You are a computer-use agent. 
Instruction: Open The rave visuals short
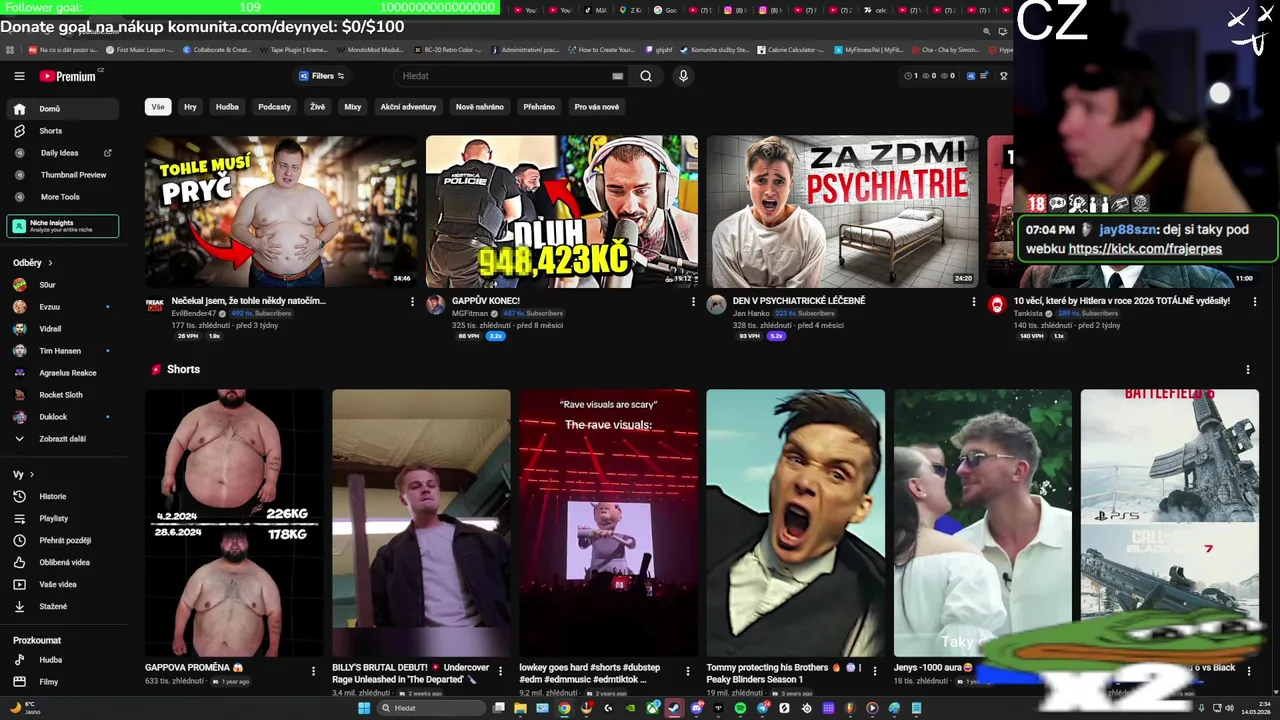[608, 523]
